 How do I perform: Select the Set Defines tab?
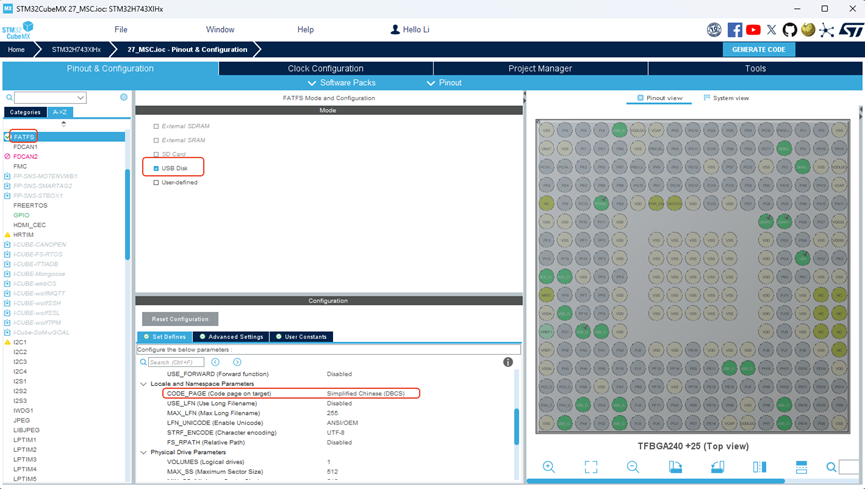[x=164, y=337]
